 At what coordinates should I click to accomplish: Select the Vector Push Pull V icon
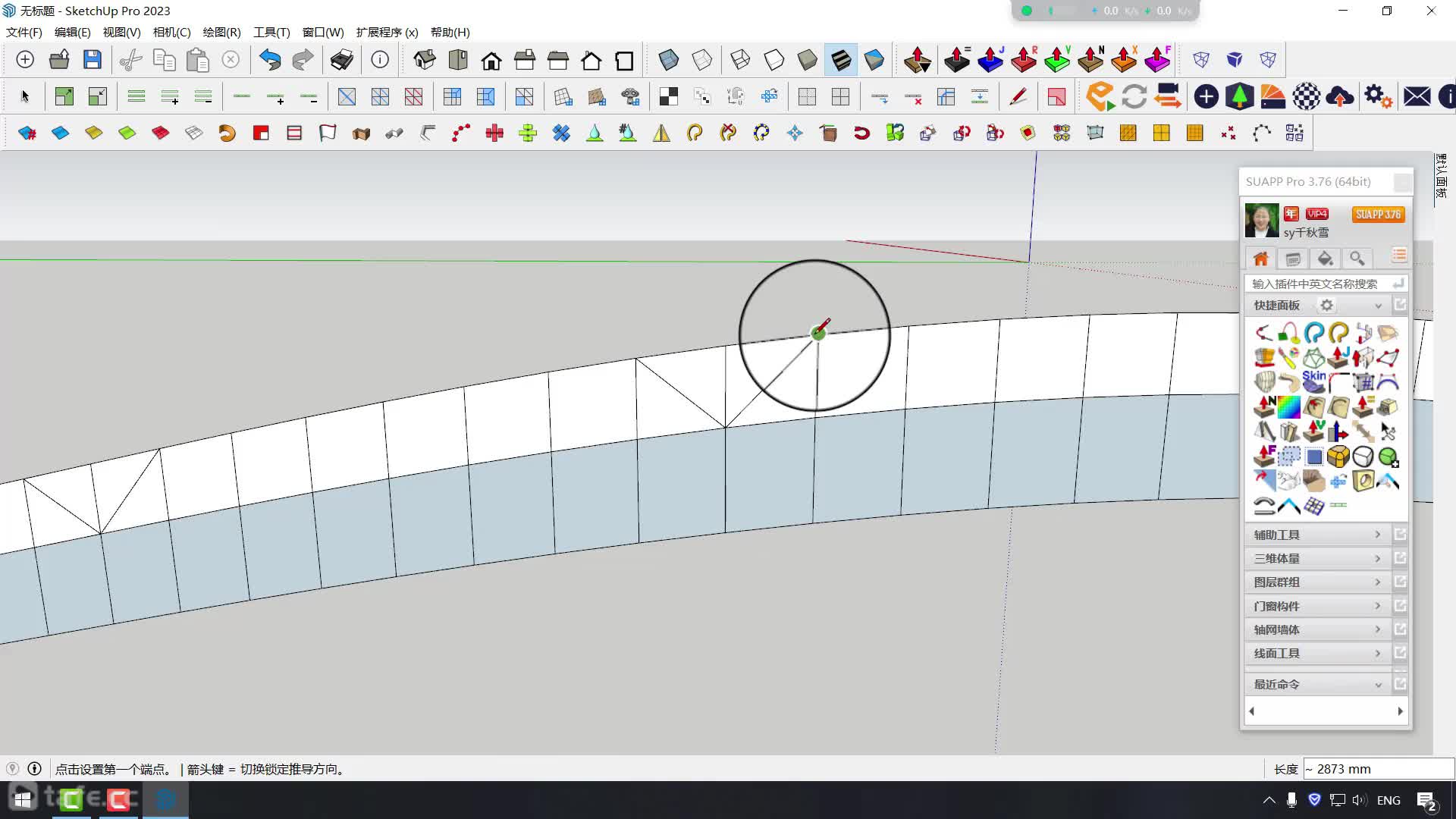(1057, 59)
